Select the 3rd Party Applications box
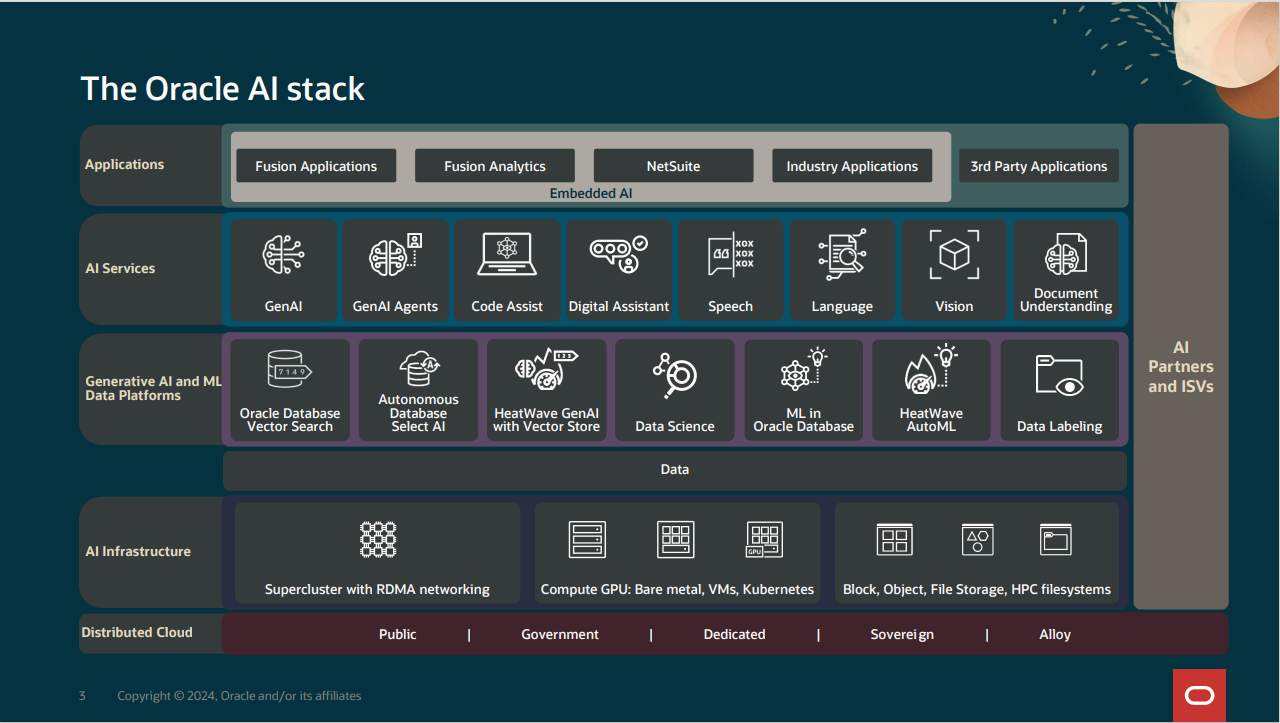This screenshot has width=1280, height=723. coord(1039,166)
